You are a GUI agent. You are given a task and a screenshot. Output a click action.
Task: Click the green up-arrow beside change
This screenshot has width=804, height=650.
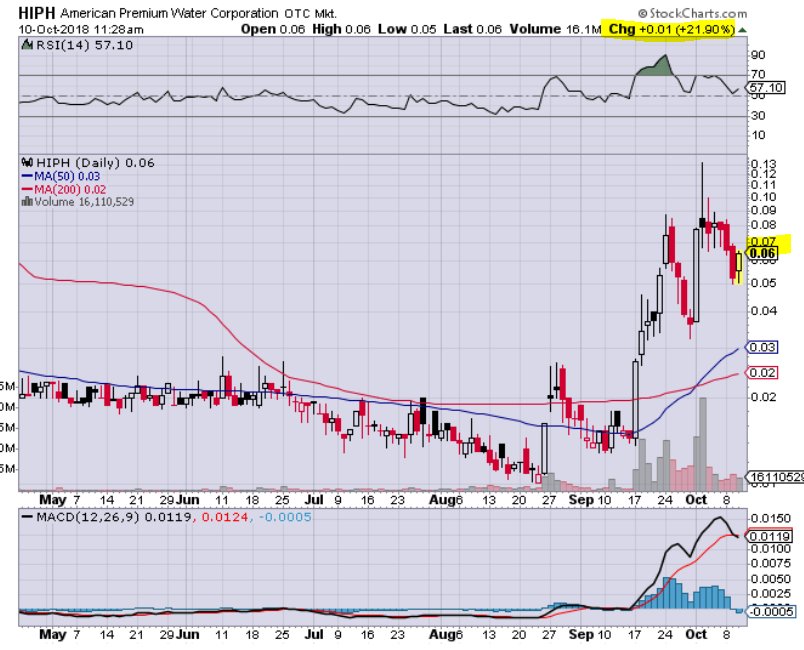click(x=742, y=30)
